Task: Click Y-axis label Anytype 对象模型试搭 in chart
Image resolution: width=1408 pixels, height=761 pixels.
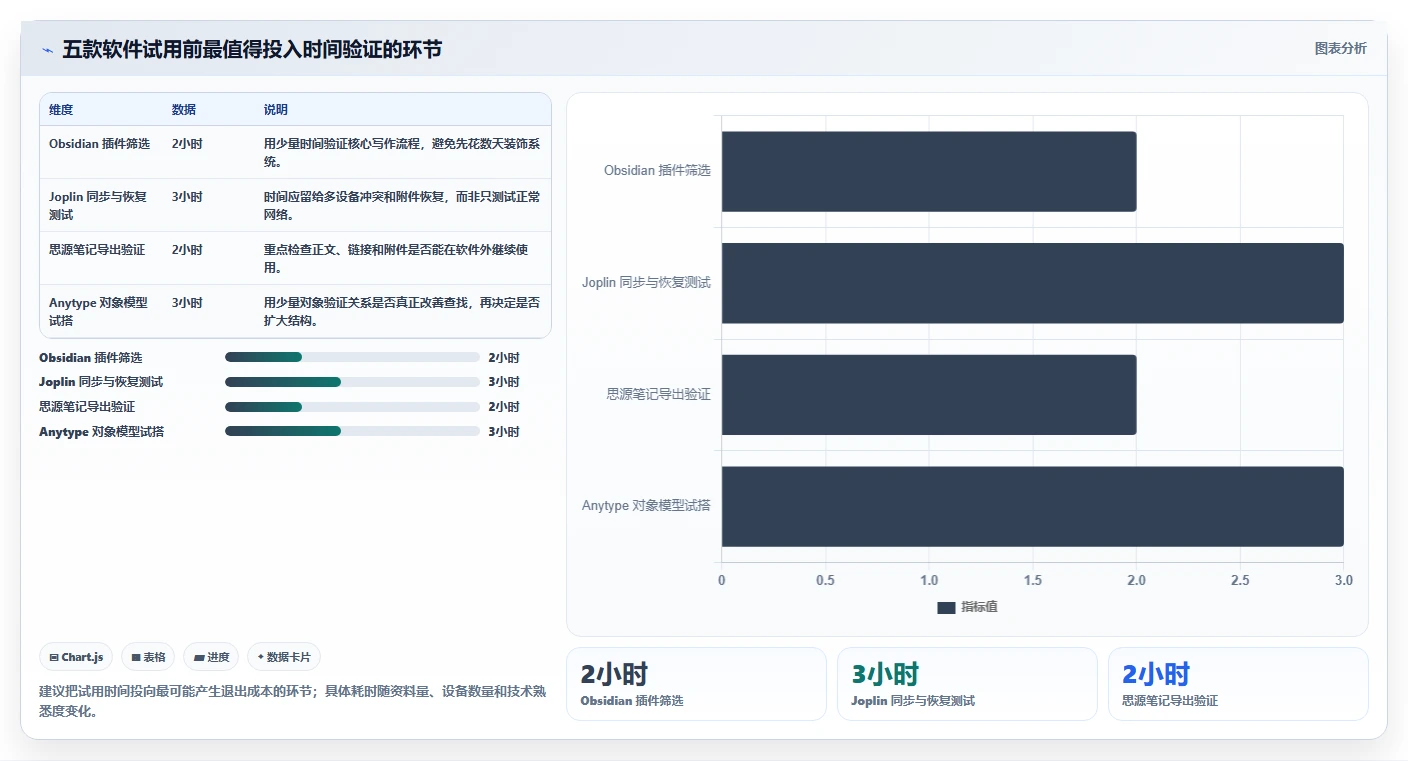Action: click(x=646, y=506)
